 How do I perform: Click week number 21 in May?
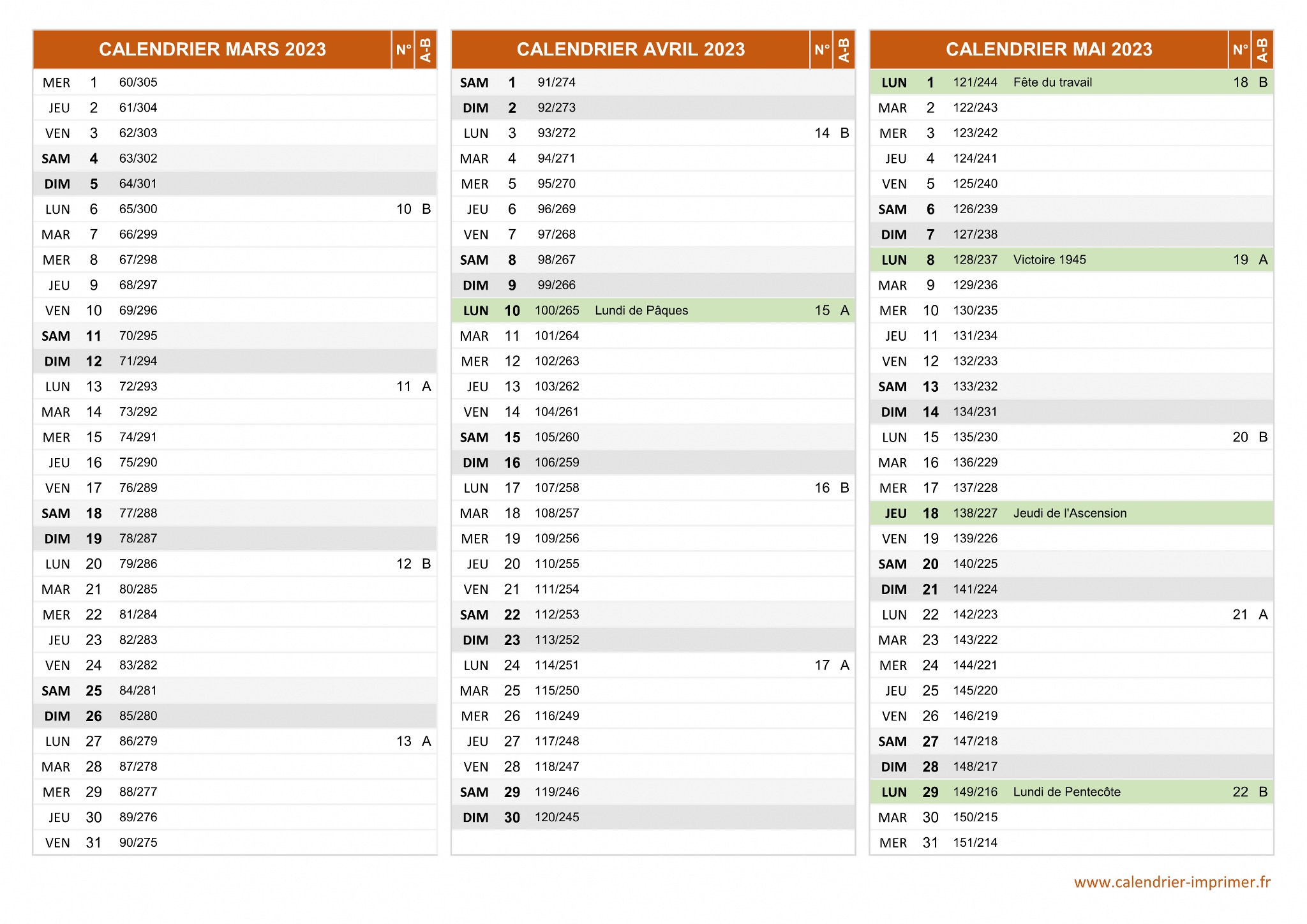1241,615
